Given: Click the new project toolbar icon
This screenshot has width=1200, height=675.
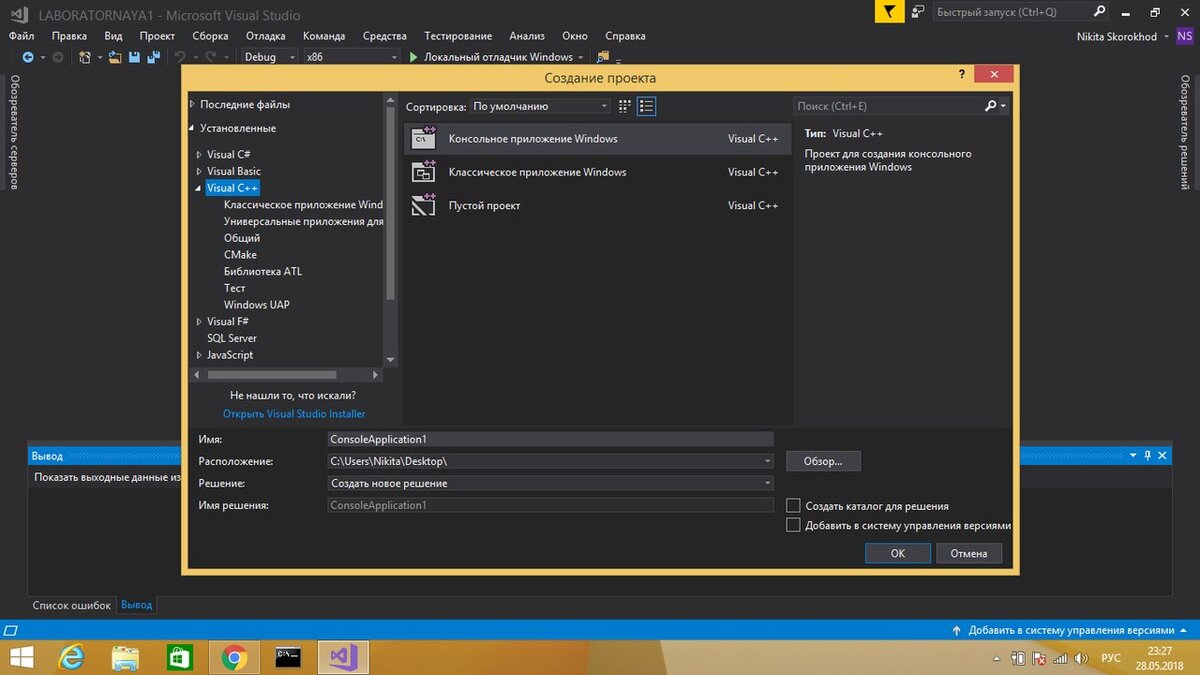Looking at the screenshot, I should (x=85, y=57).
